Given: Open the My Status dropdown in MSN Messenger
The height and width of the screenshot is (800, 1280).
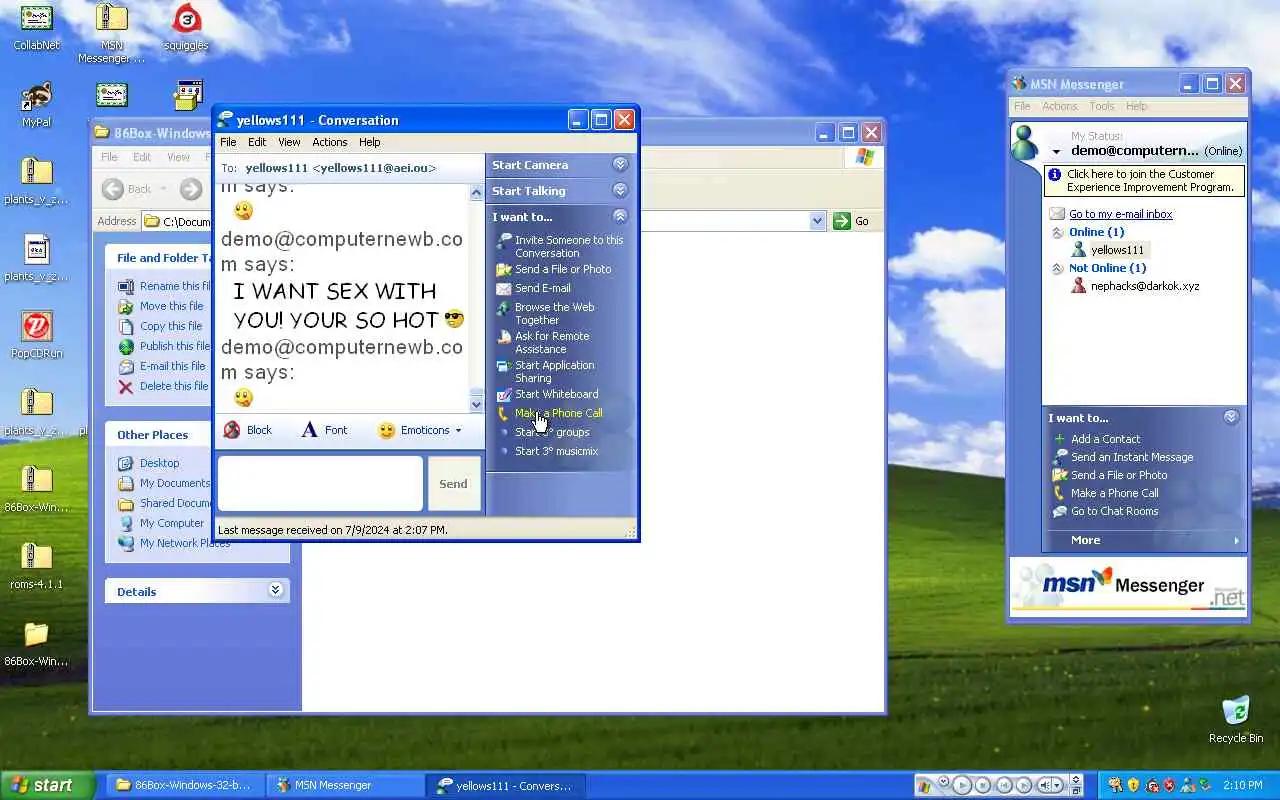Looking at the screenshot, I should point(1056,152).
